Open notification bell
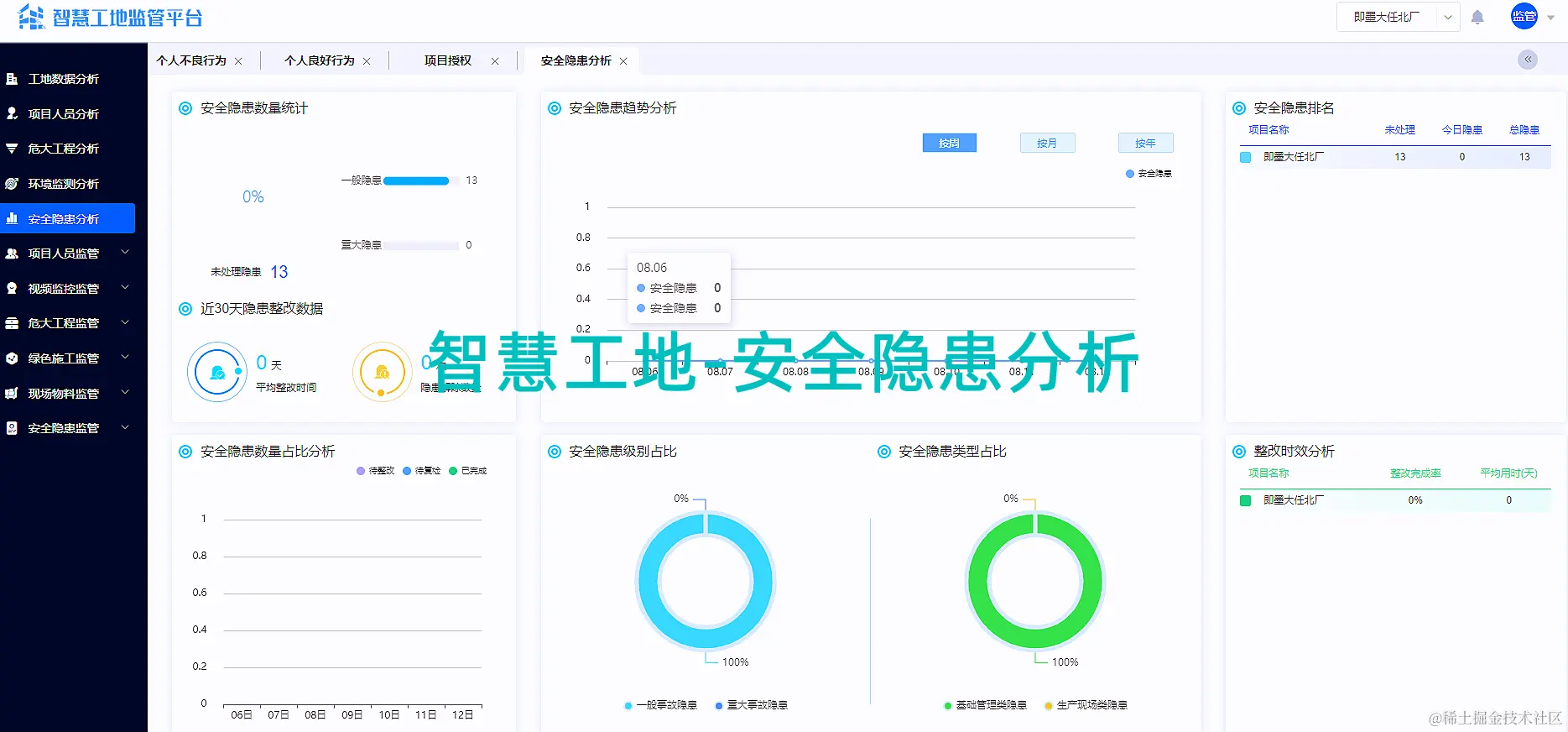Screen dimensions: 1568x732 point(1477,17)
